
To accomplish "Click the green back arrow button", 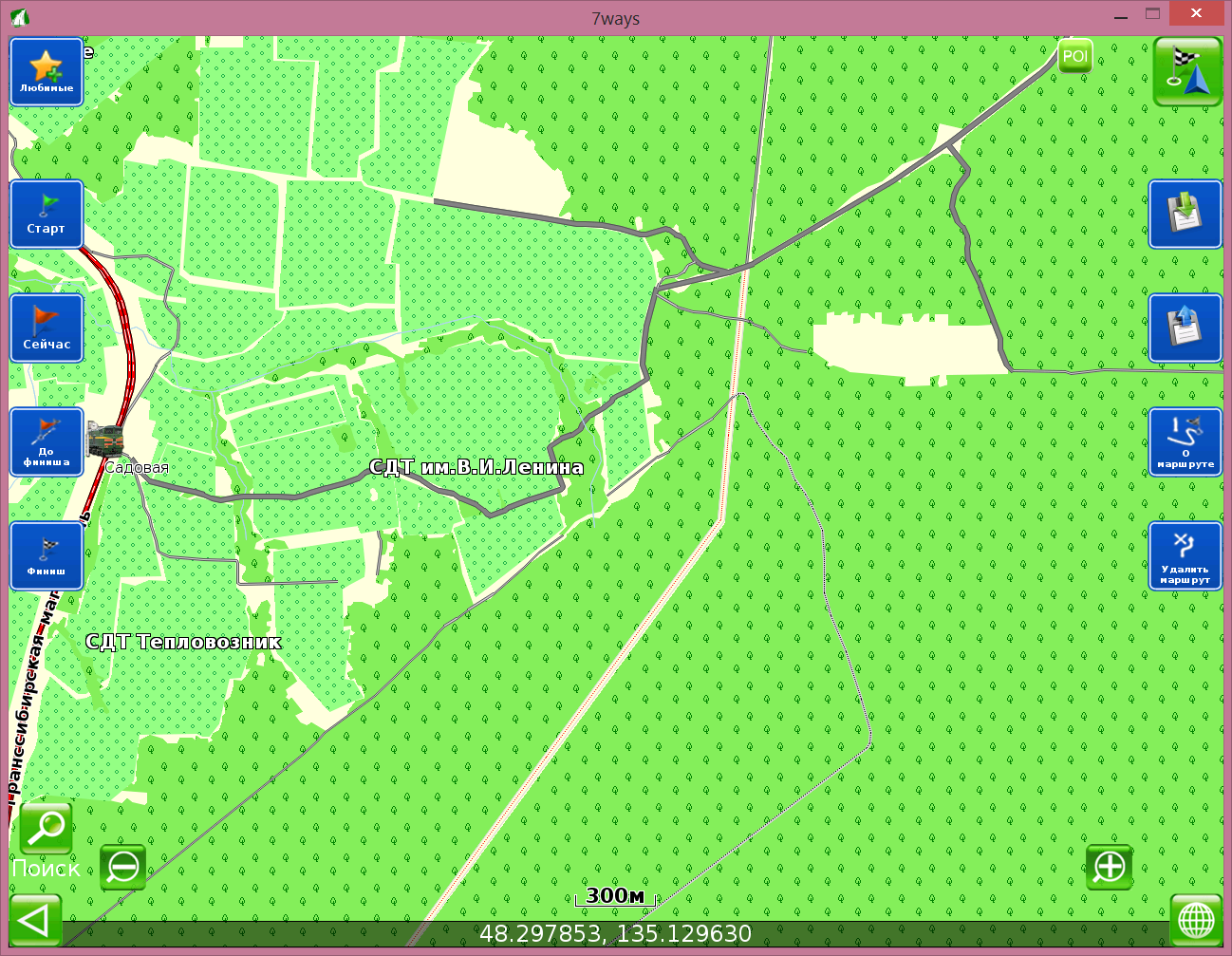I will [35, 921].
